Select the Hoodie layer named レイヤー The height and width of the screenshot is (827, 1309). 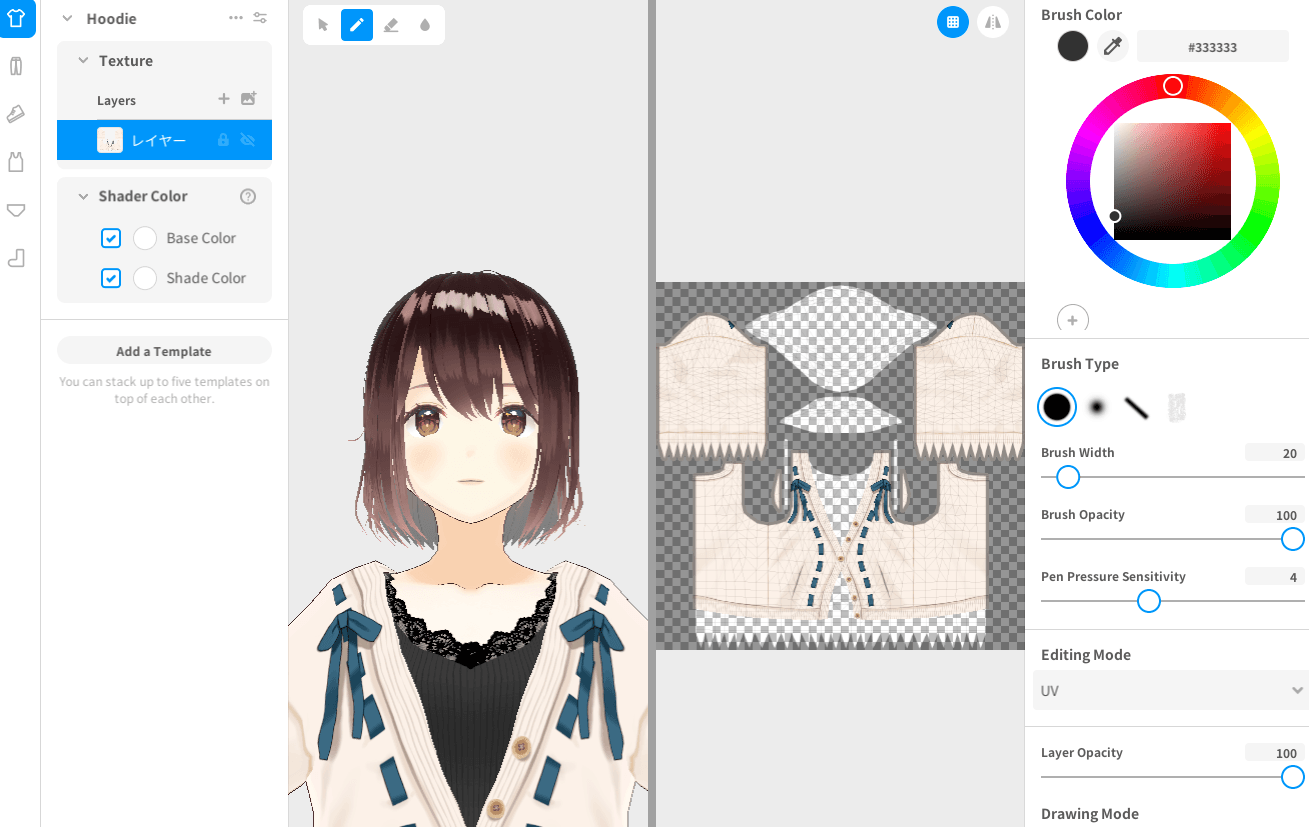pyautogui.click(x=164, y=139)
